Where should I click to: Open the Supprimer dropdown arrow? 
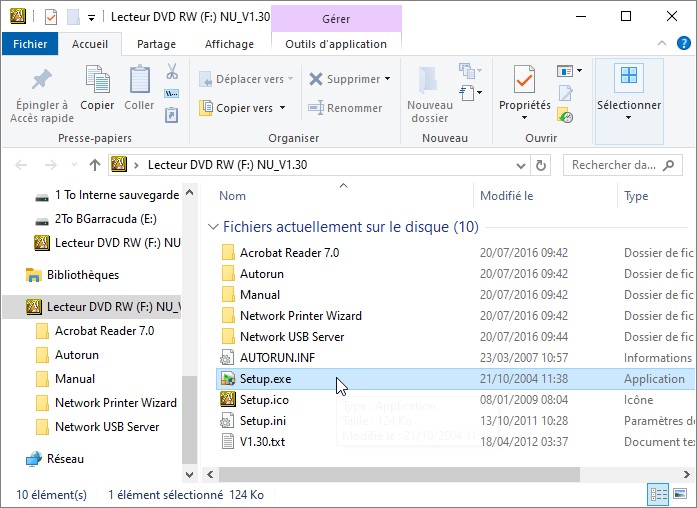[388, 79]
